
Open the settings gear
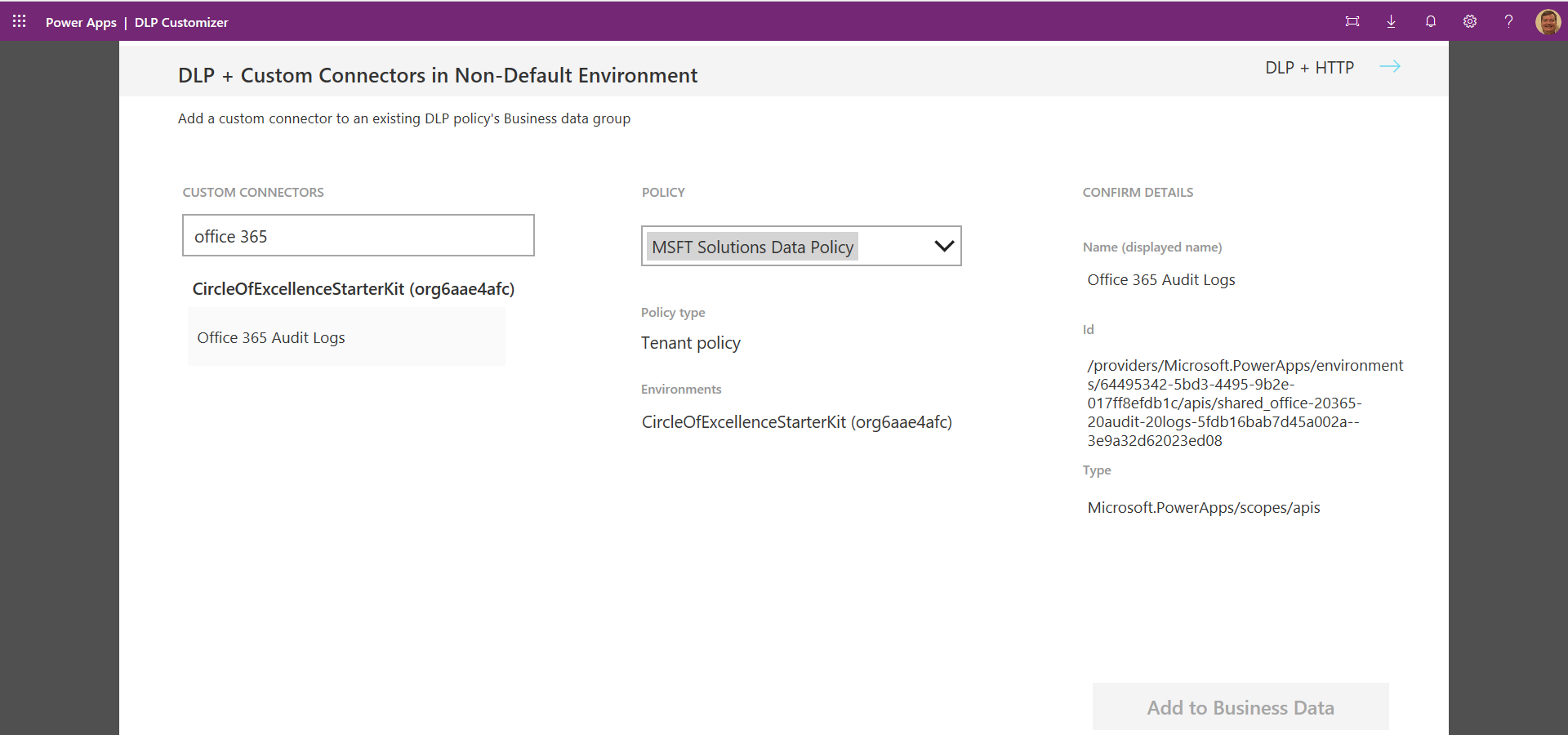coord(1470,21)
